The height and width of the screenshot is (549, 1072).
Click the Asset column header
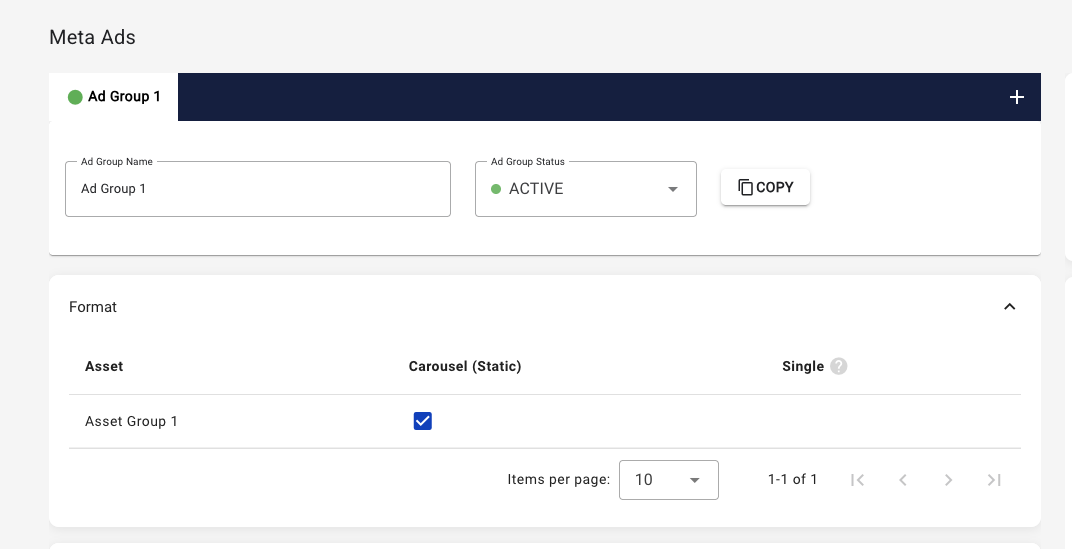(104, 366)
